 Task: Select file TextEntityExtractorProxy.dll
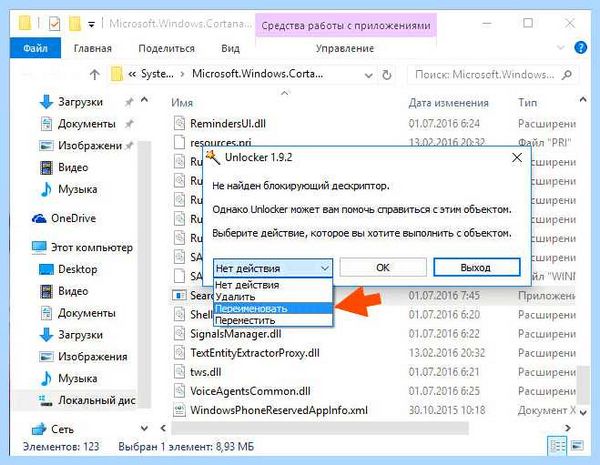click(x=255, y=353)
